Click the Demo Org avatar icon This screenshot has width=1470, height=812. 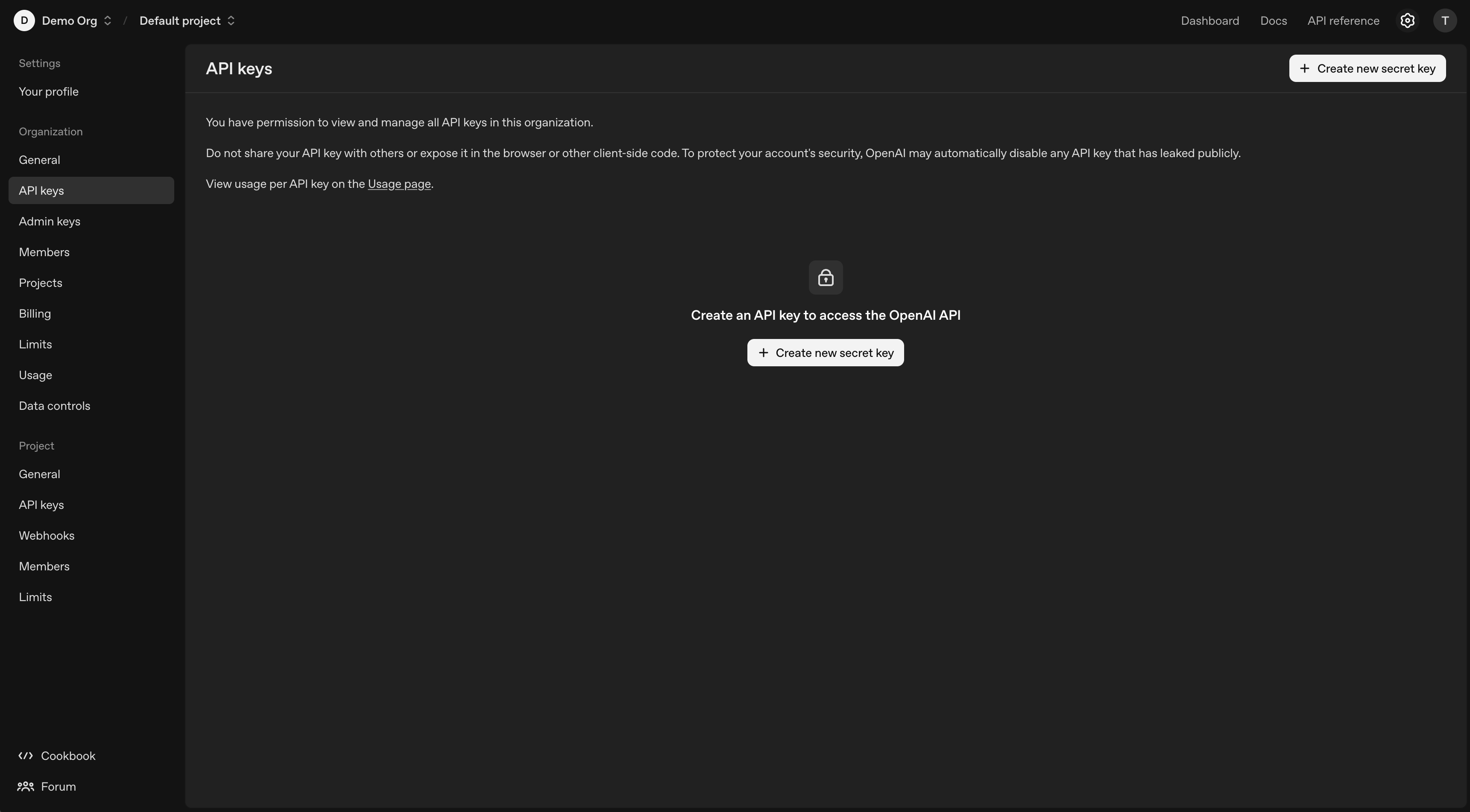(x=24, y=20)
